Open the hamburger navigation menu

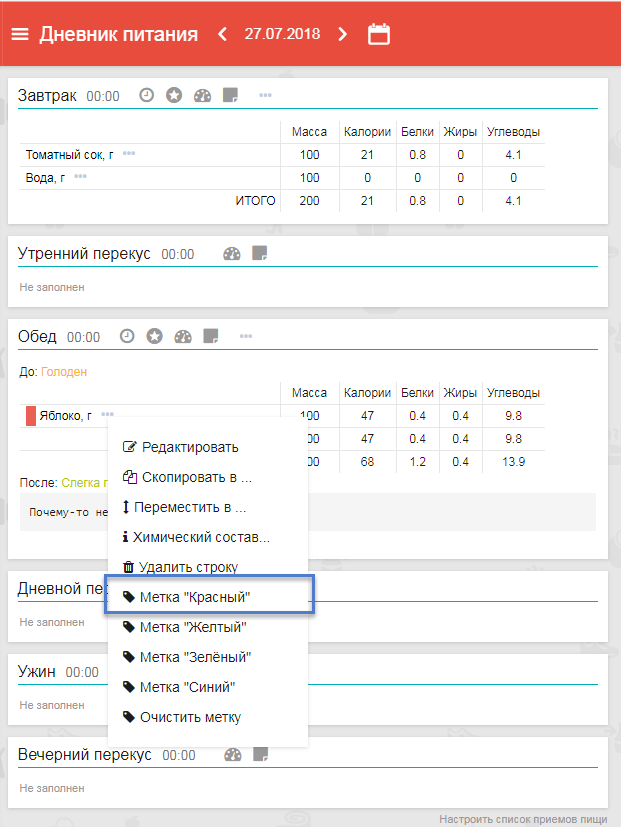[20, 34]
